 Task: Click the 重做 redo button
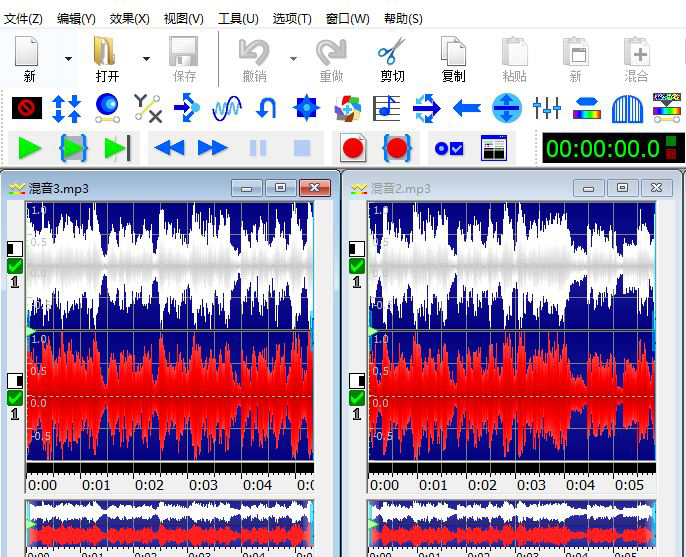[x=331, y=59]
